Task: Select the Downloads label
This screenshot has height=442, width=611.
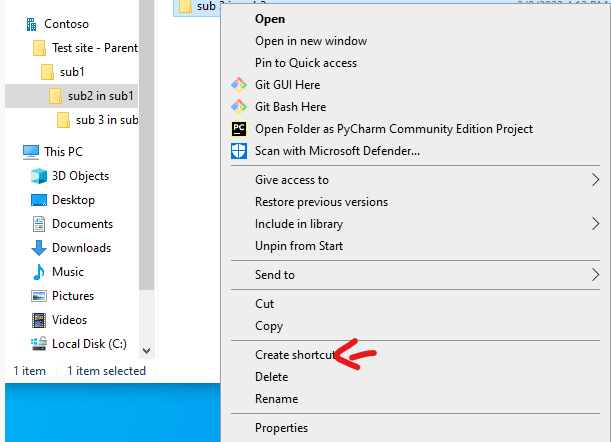Action: (82, 248)
